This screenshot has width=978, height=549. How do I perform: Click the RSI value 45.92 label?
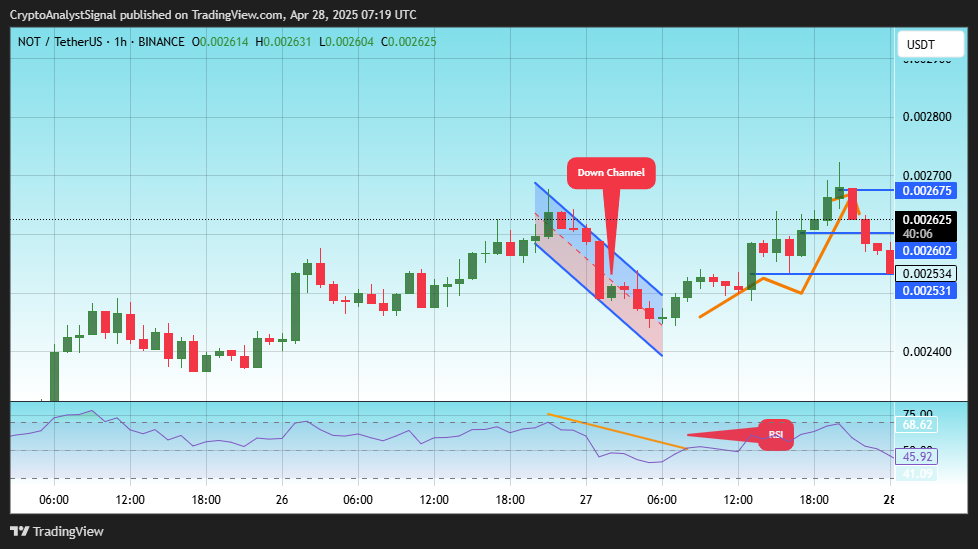point(916,457)
